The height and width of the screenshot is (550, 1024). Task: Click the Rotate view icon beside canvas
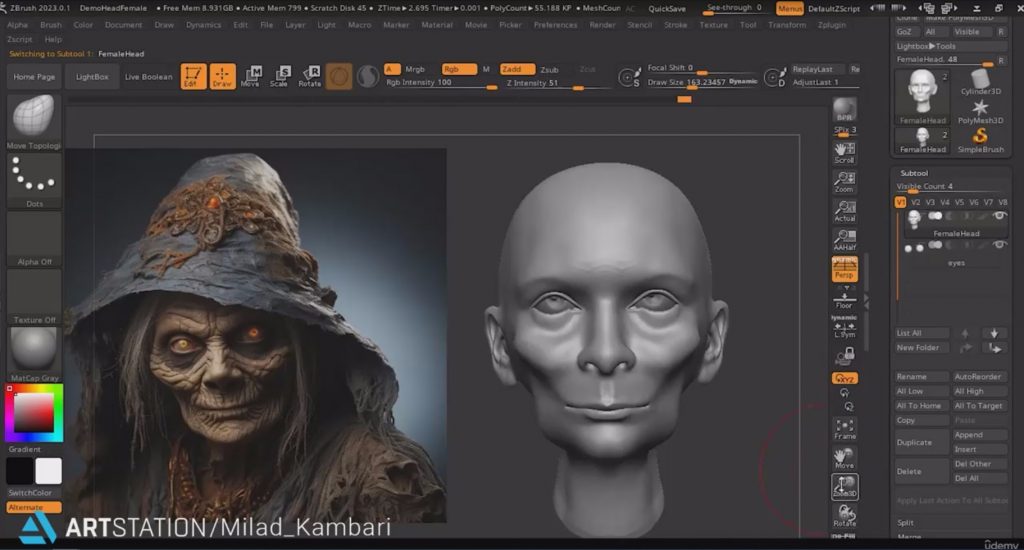pyautogui.click(x=844, y=516)
